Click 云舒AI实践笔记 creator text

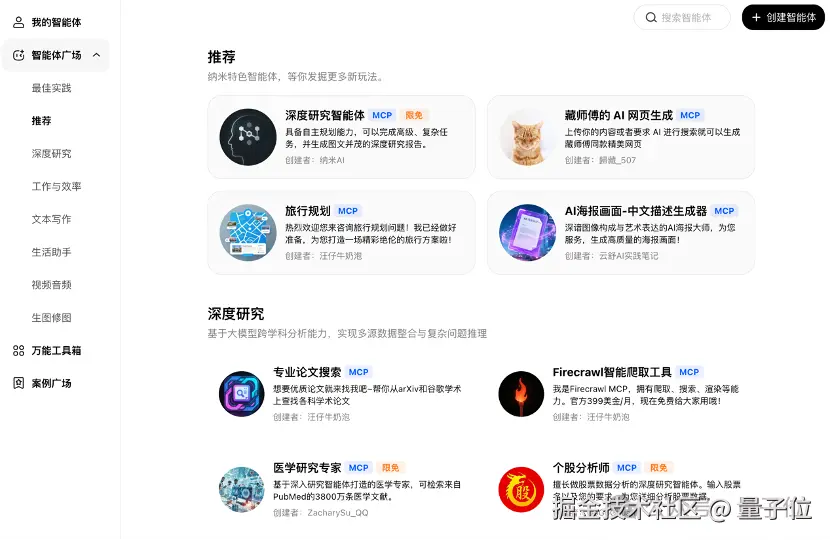pos(628,256)
